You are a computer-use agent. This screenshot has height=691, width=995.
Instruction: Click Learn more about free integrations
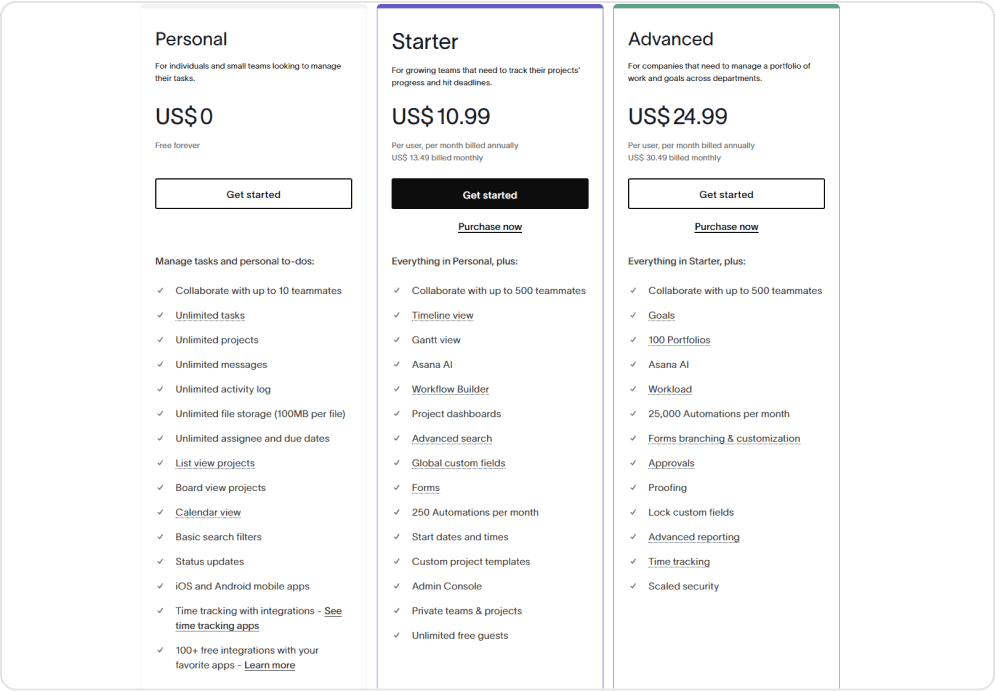(269, 665)
